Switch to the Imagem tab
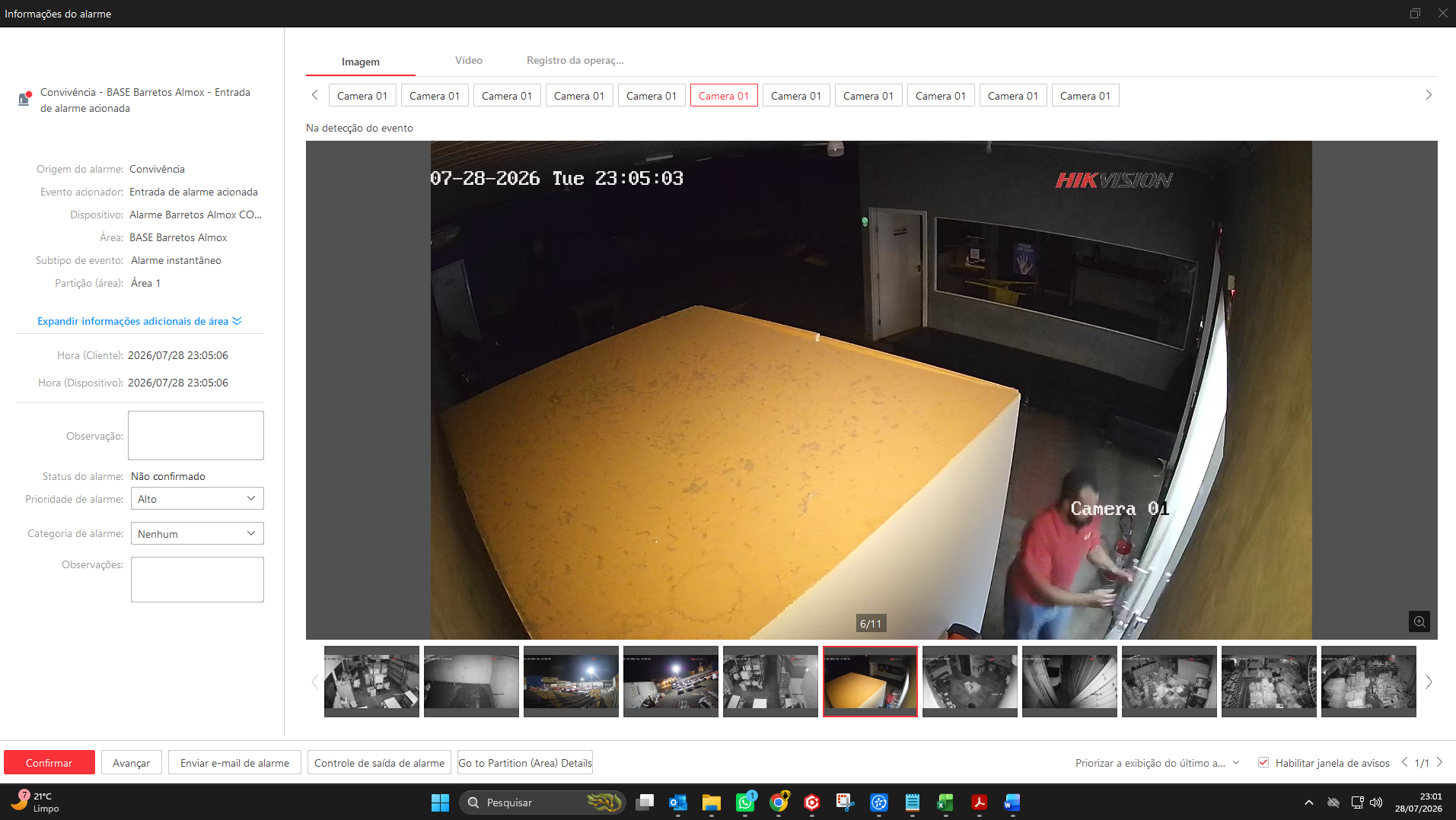This screenshot has width=1456, height=820. (x=361, y=62)
